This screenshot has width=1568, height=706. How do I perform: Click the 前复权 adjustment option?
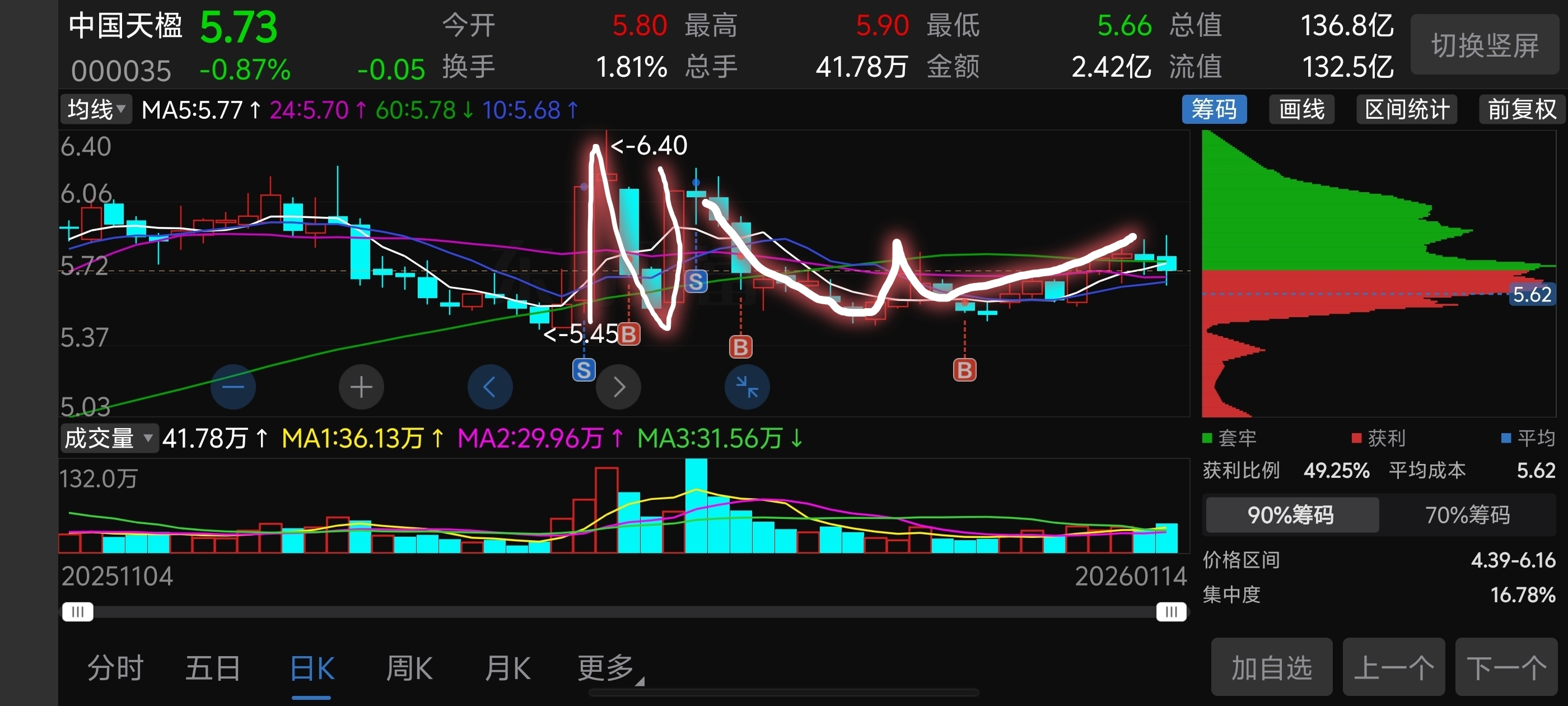point(1521,110)
